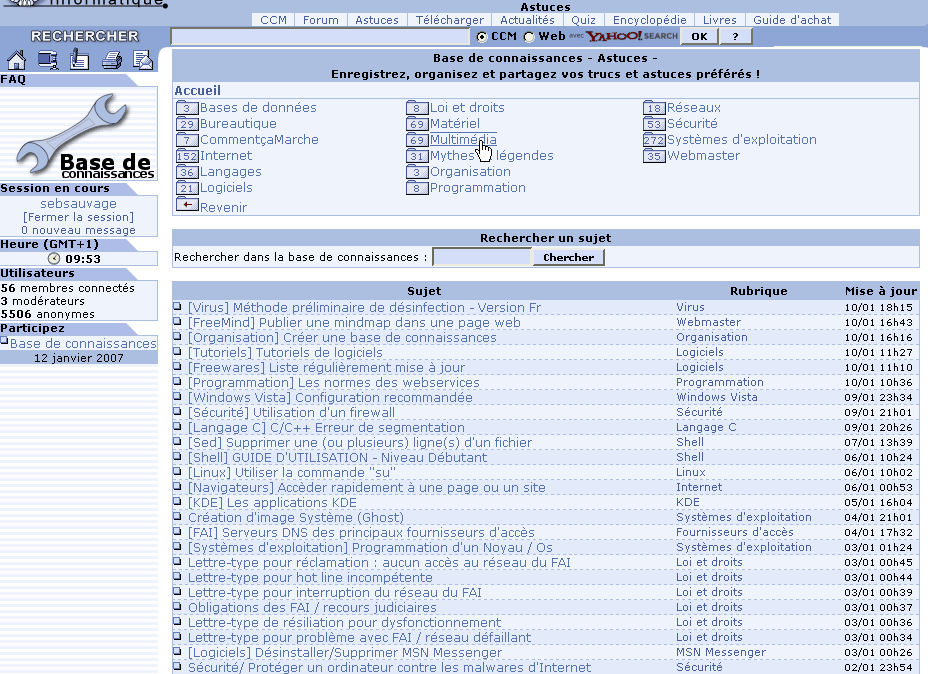928x674 pixels.
Task: Click the printer icon in the sidebar
Action: tap(111, 60)
